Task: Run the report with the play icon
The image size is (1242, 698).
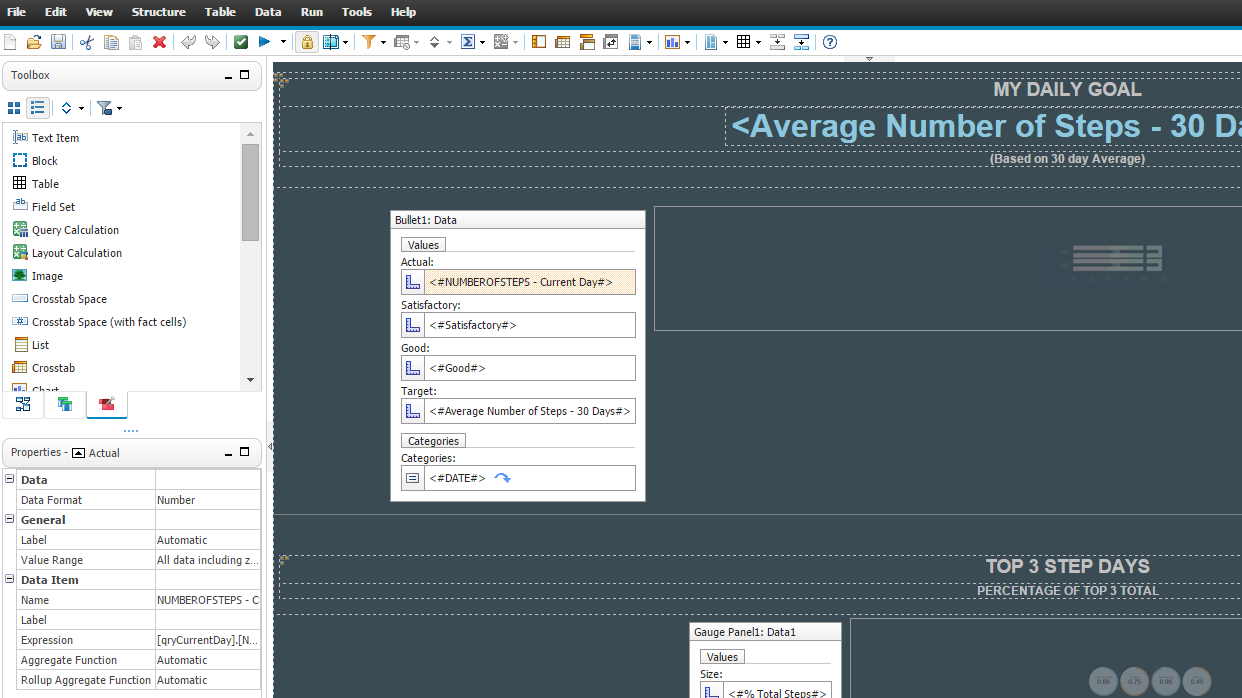Action: 265,42
